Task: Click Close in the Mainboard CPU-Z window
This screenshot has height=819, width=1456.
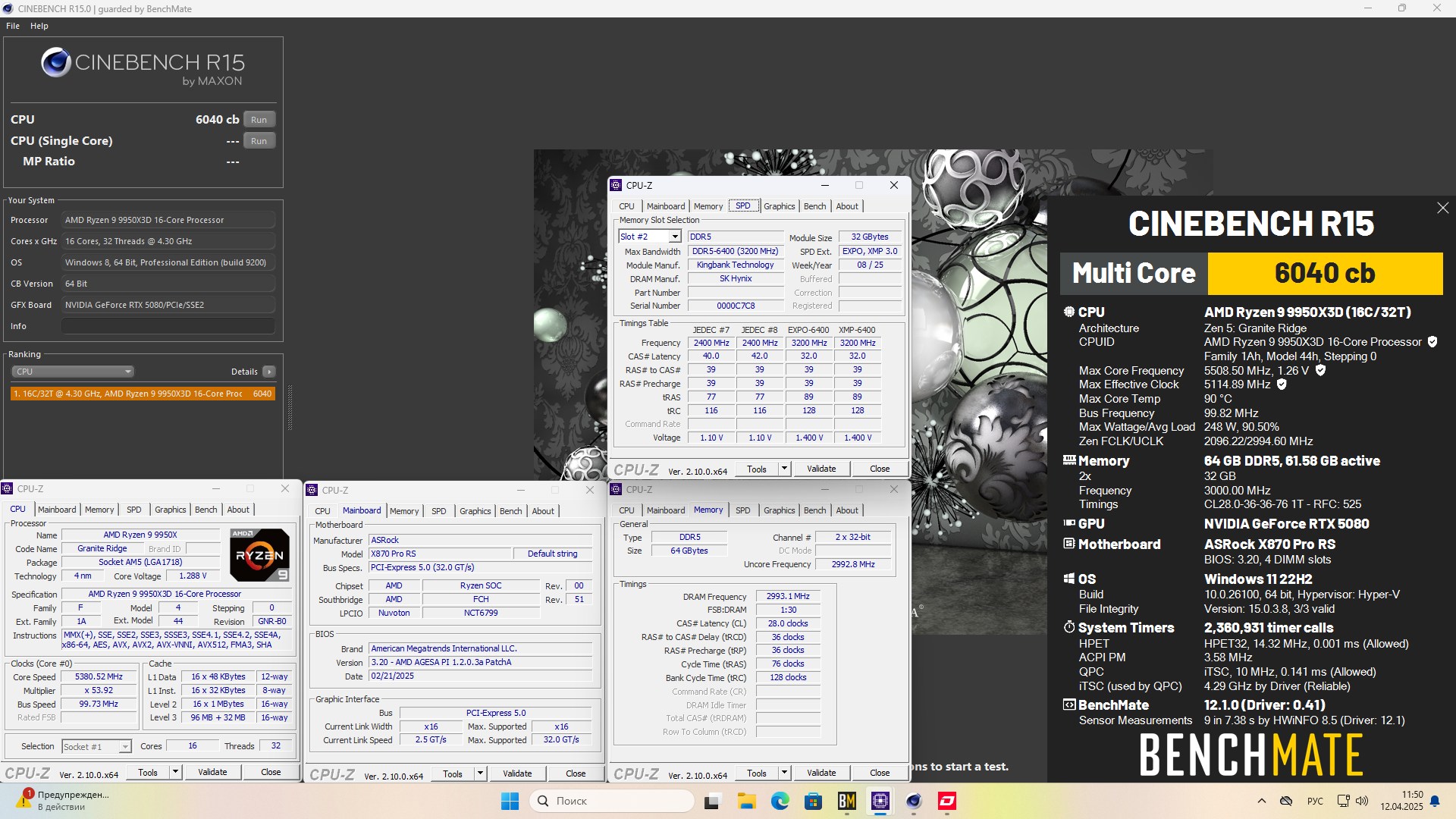Action: pyautogui.click(x=576, y=773)
